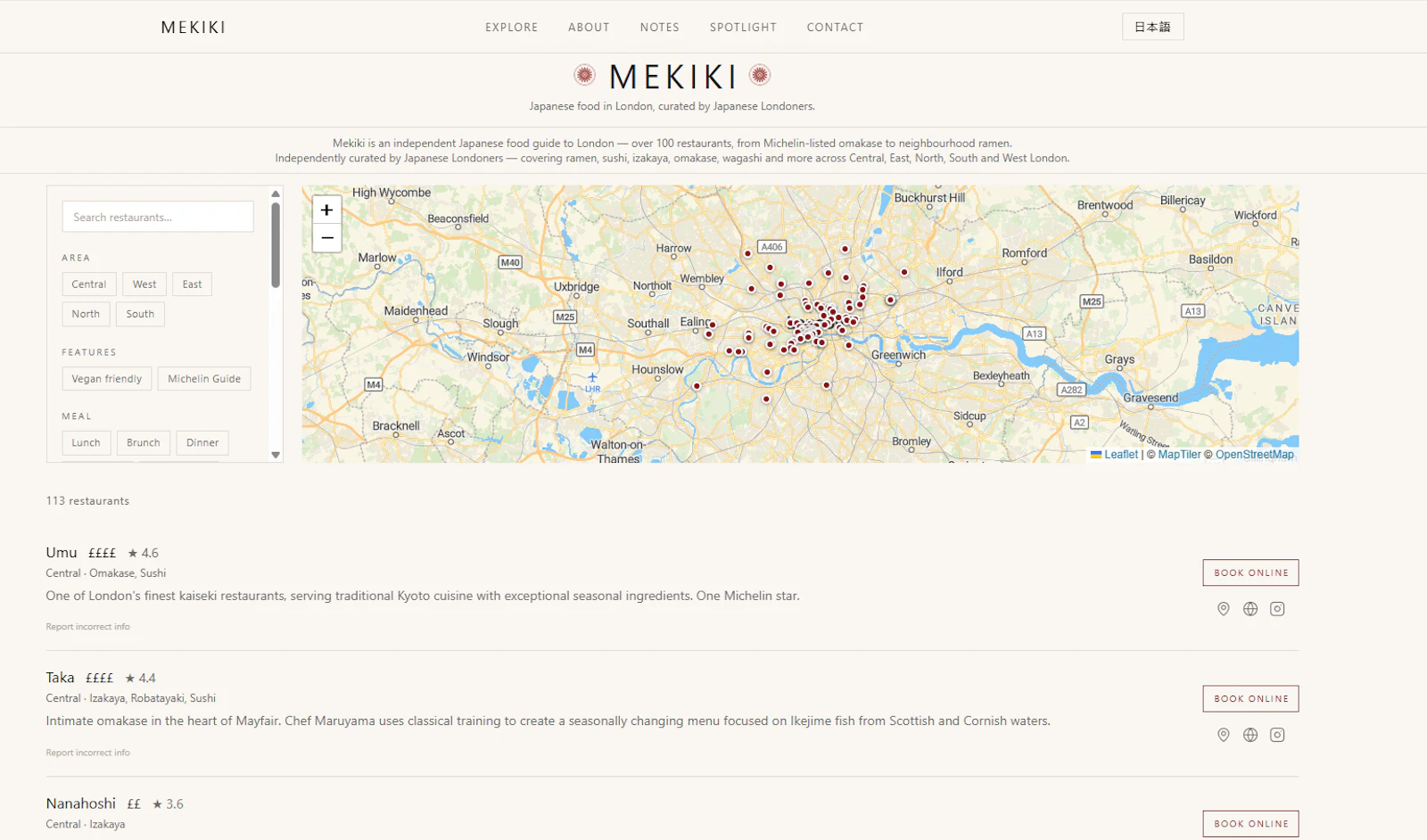Book Taka online

pos(1250,698)
